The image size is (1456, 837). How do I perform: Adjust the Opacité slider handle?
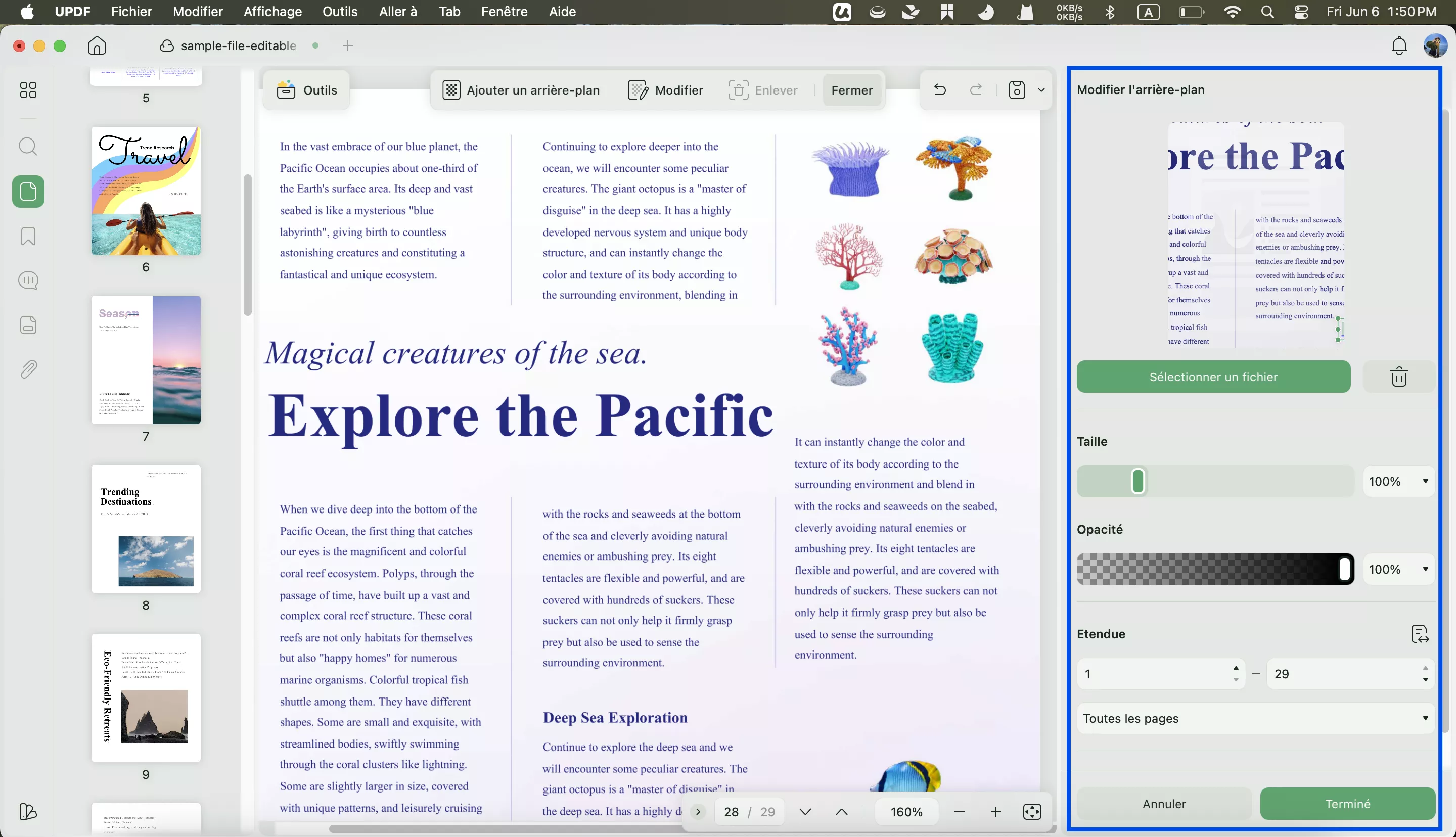1344,569
